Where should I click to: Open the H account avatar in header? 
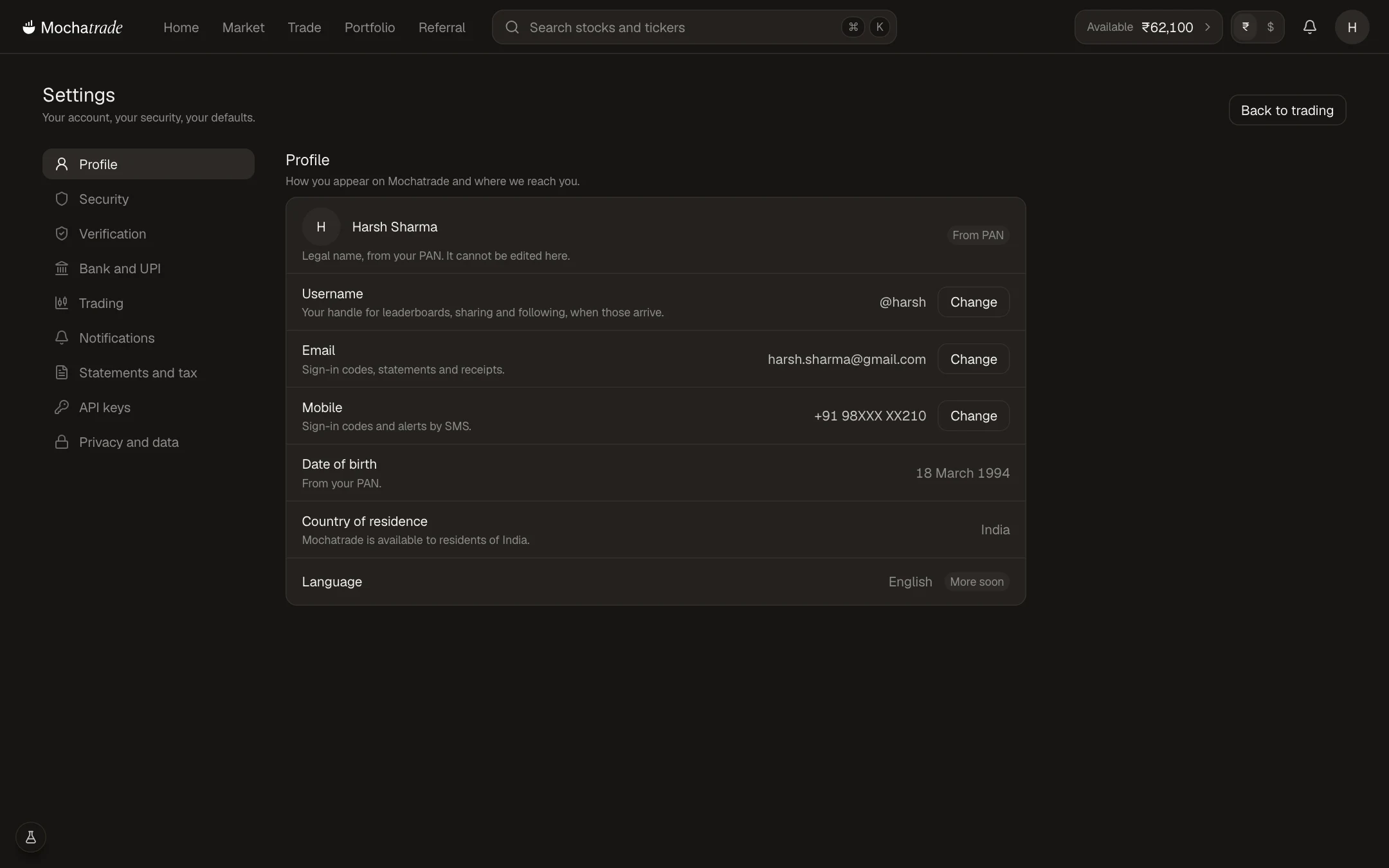[1352, 27]
